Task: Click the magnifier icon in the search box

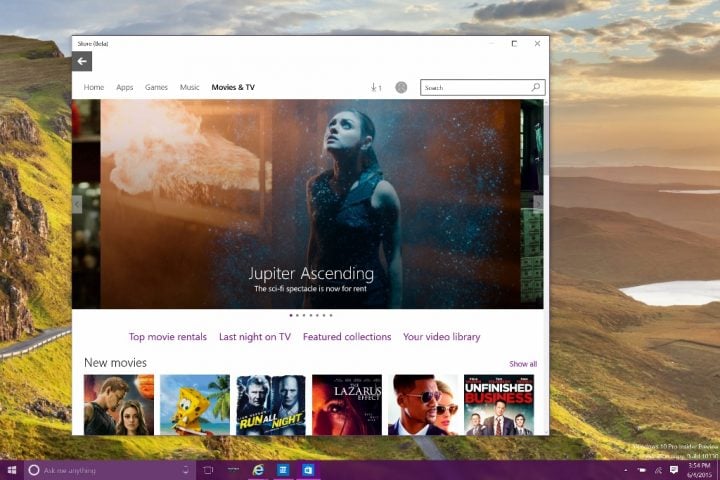Action: point(535,87)
